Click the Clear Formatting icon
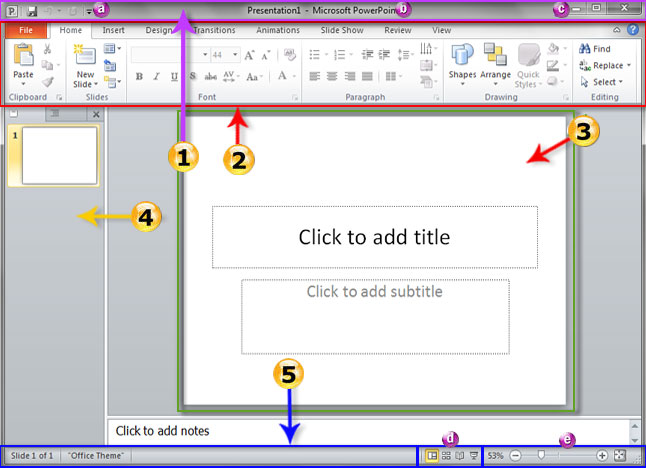Image resolution: width=646 pixels, height=468 pixels. [x=290, y=55]
